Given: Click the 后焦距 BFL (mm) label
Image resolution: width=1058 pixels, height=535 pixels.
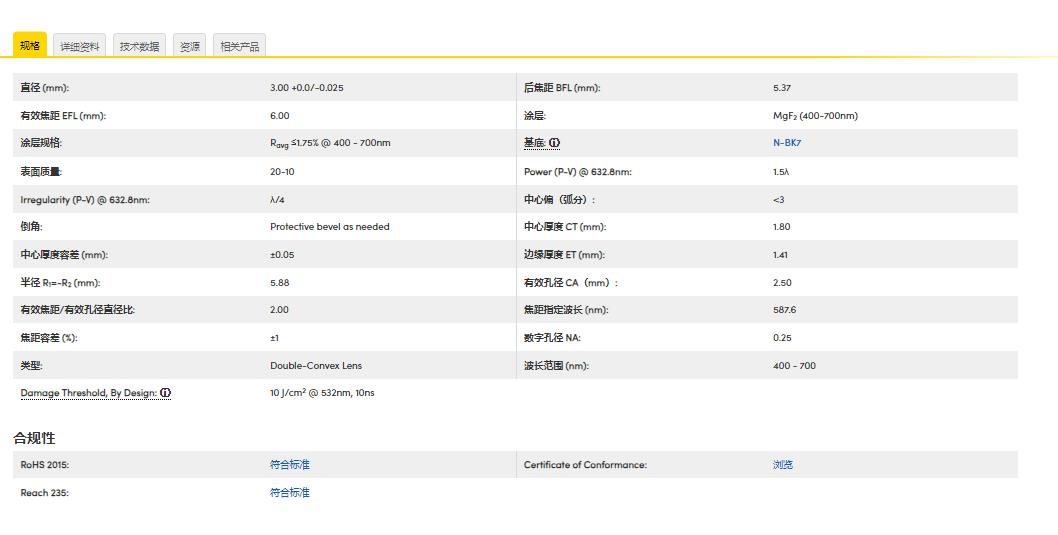Looking at the screenshot, I should click(x=562, y=88).
